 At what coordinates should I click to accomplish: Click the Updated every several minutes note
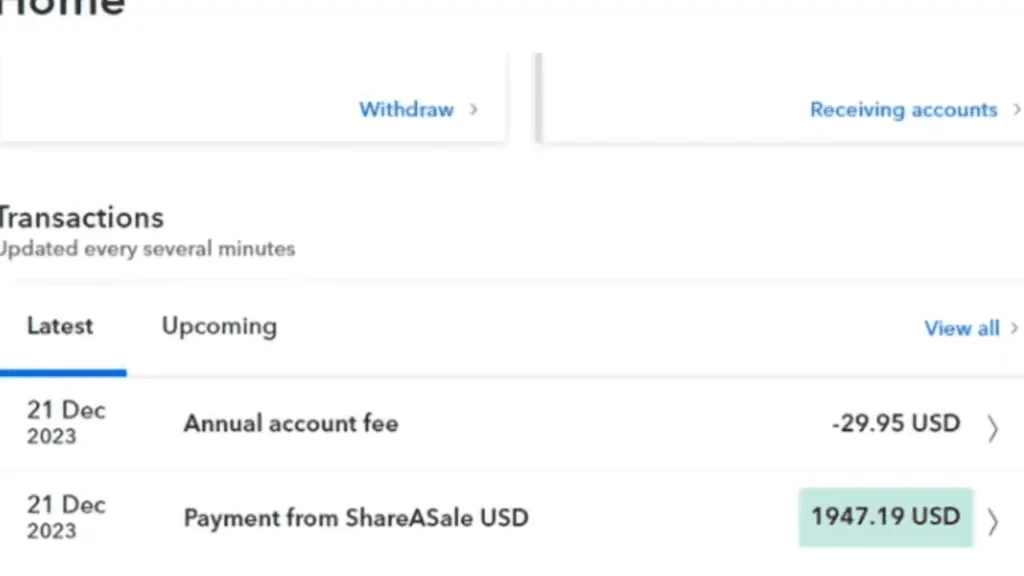(x=148, y=249)
